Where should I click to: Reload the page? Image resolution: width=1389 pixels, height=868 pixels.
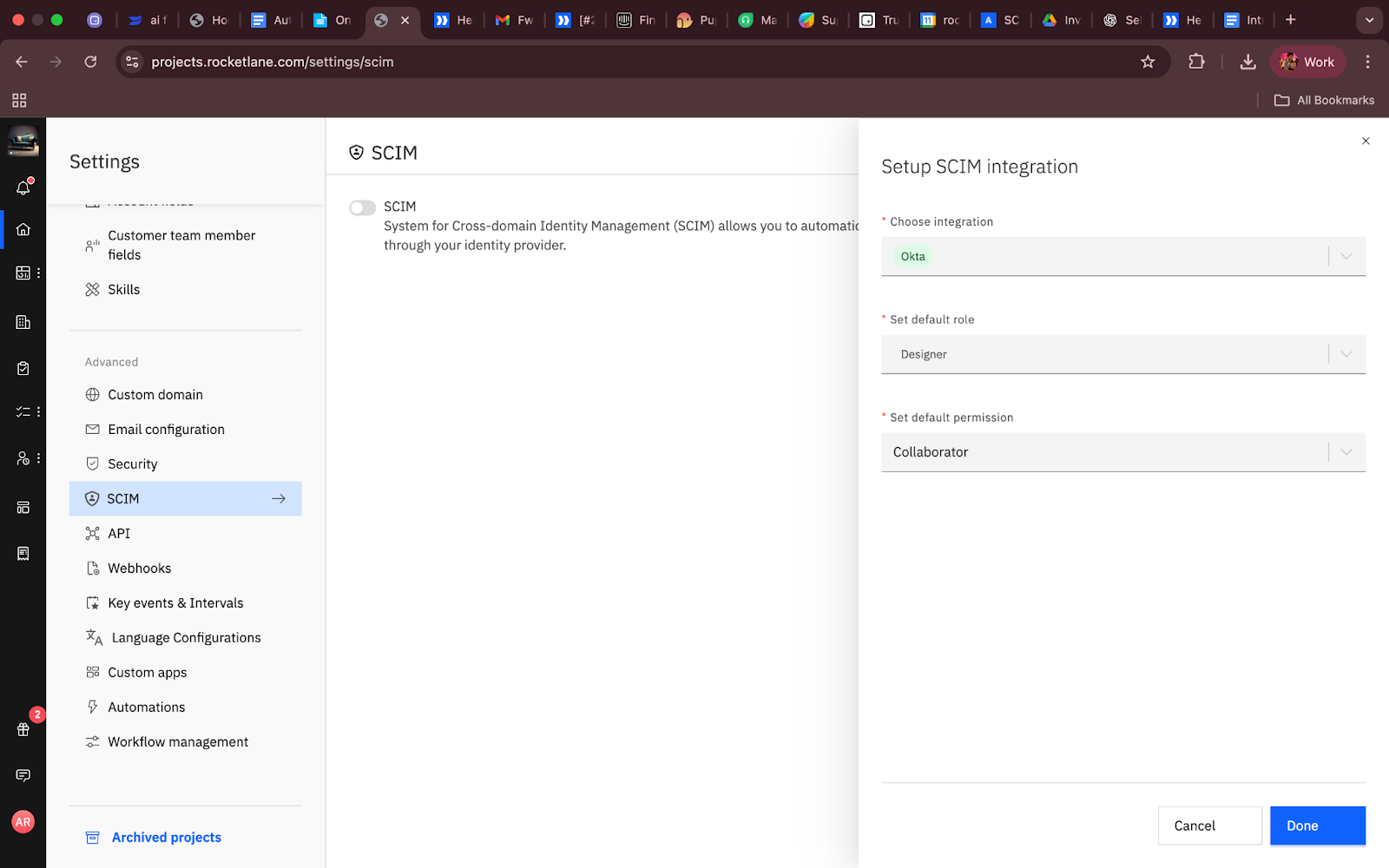click(x=90, y=62)
